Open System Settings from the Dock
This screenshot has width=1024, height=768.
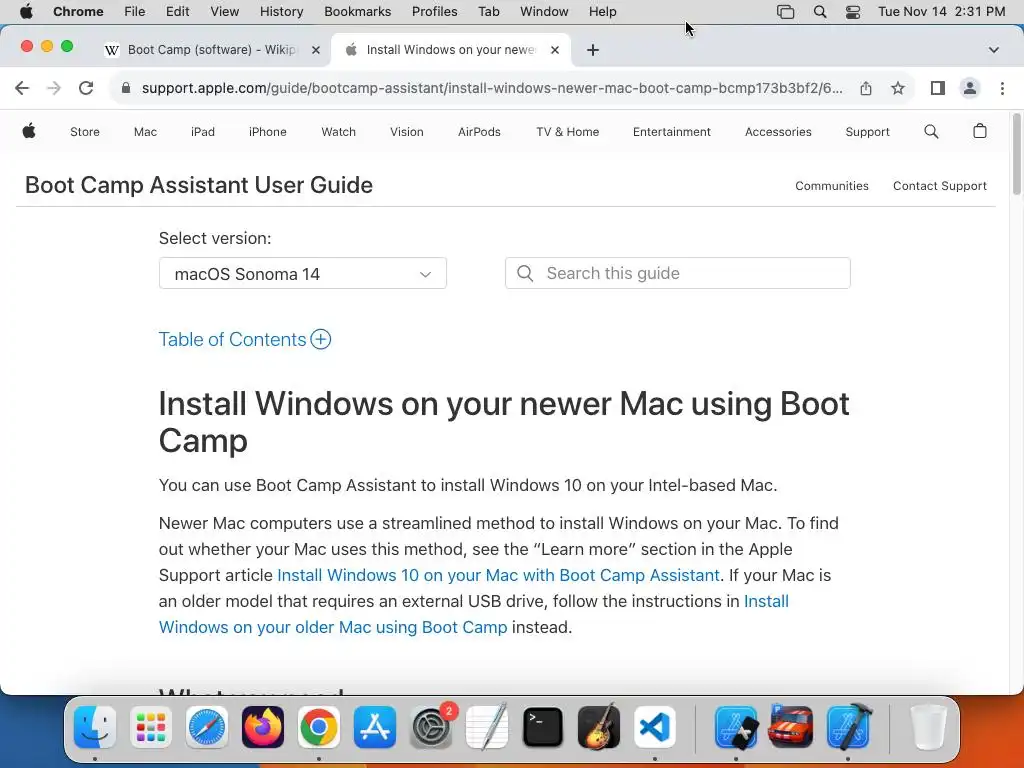[431, 727]
